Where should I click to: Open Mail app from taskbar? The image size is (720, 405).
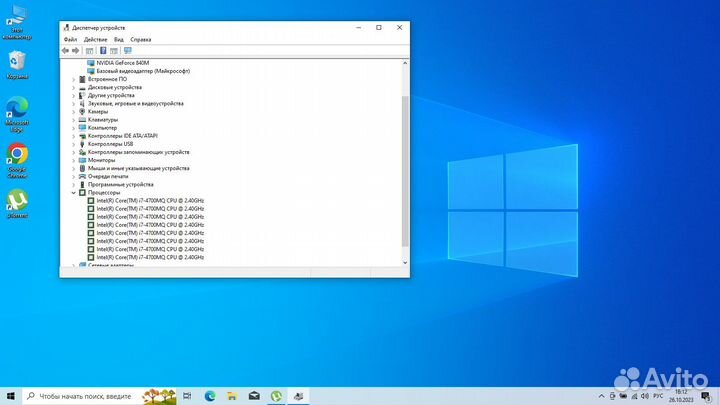254,396
